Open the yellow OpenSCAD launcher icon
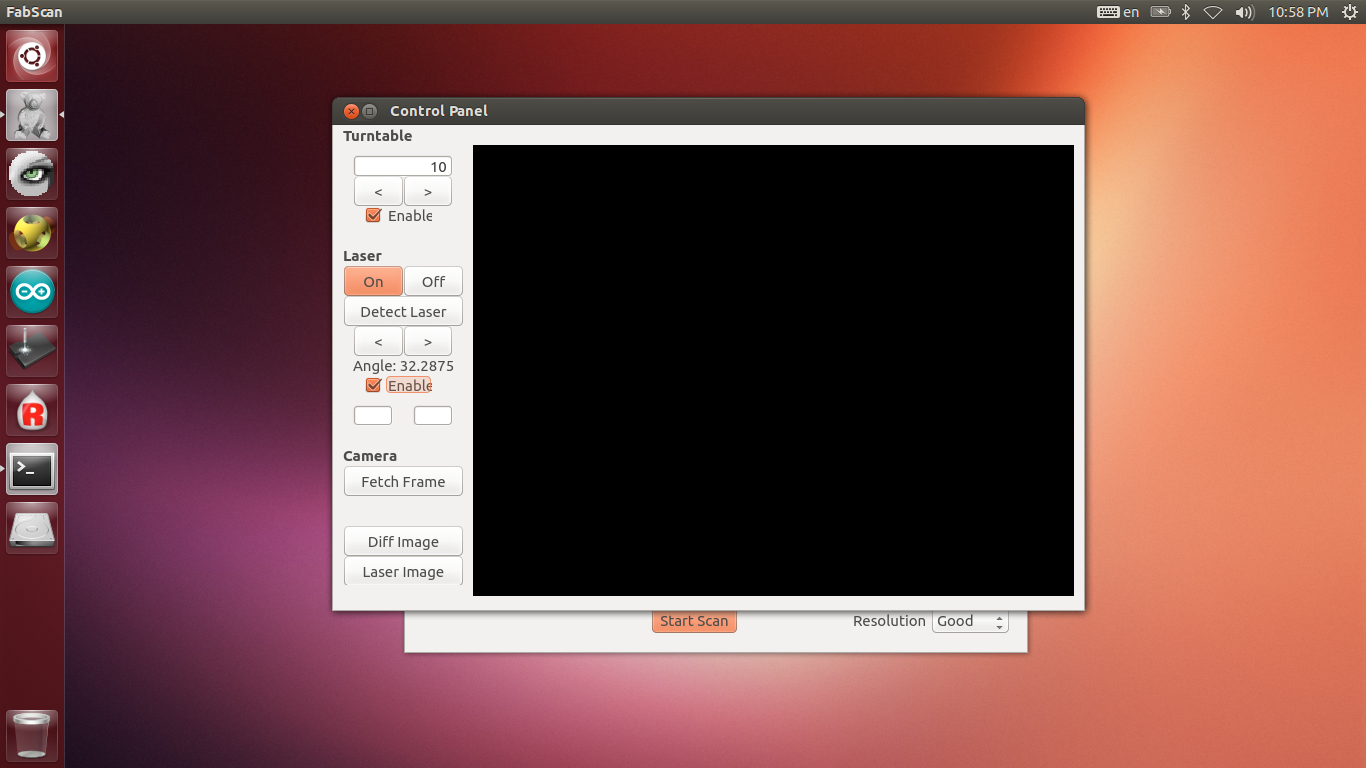 [32, 233]
